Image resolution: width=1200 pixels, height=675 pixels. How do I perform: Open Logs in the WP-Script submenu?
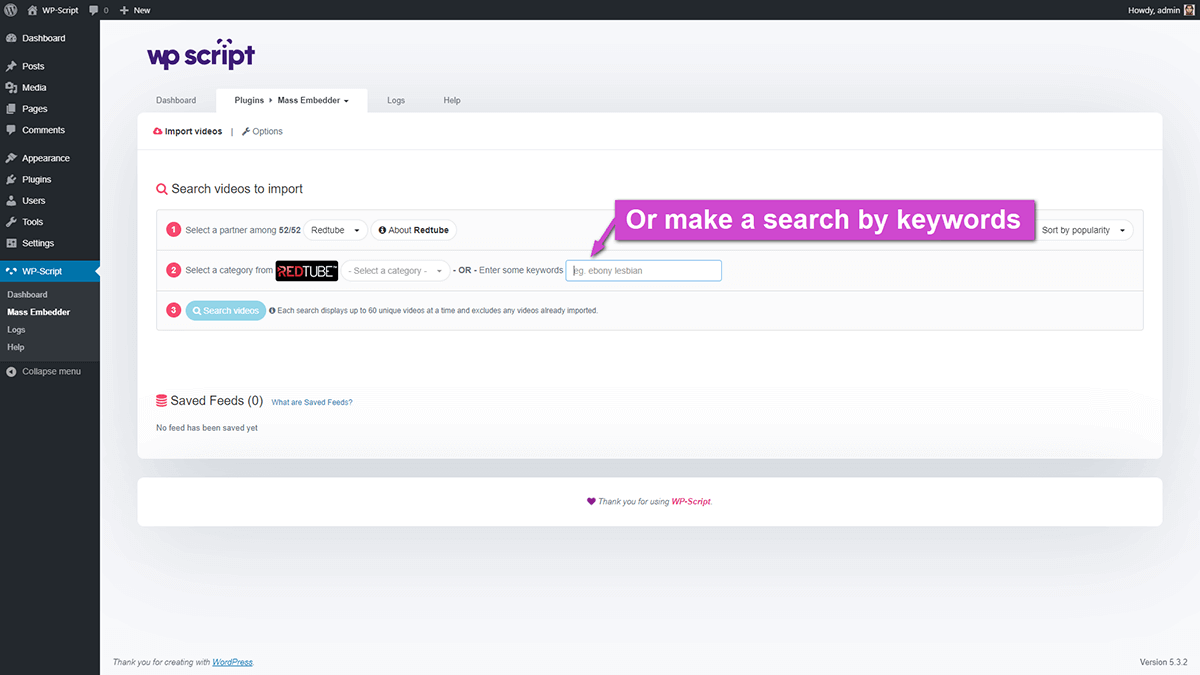pyautogui.click(x=16, y=329)
